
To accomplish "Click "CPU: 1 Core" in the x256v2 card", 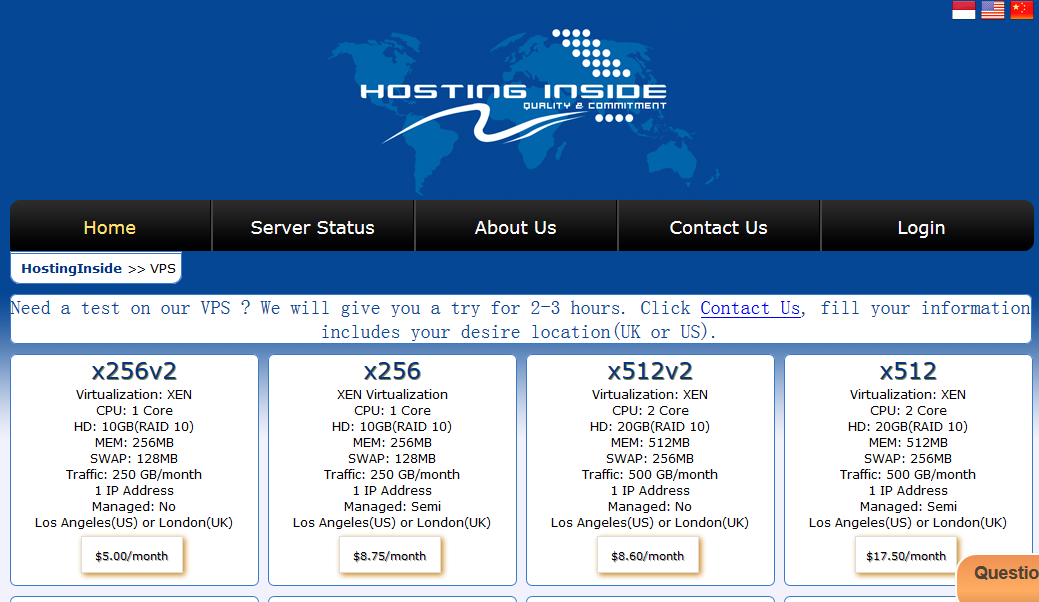I will coord(134,411).
